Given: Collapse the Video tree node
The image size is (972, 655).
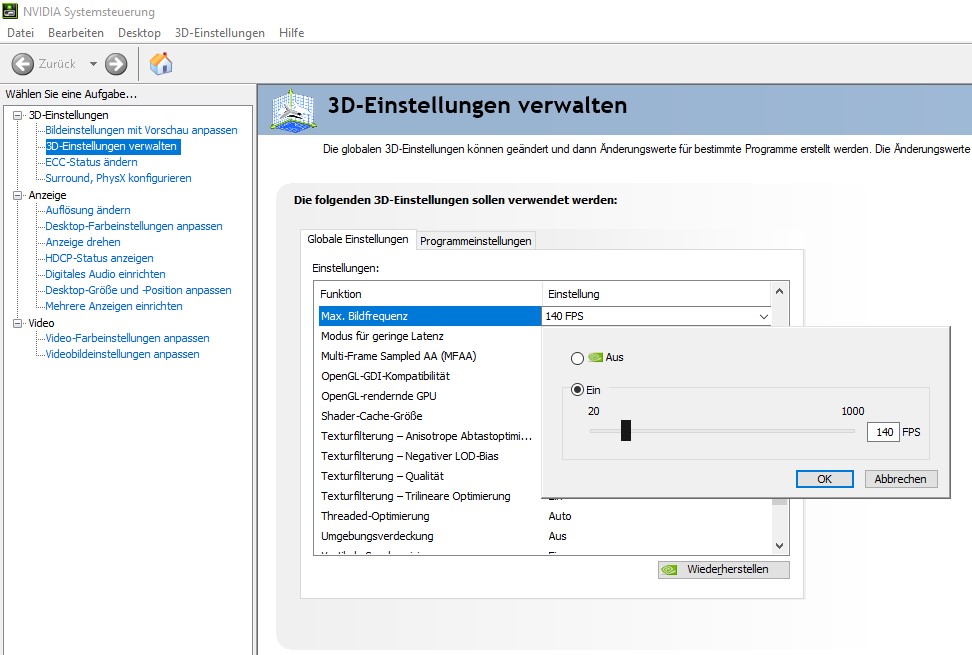Looking at the screenshot, I should click(17, 323).
